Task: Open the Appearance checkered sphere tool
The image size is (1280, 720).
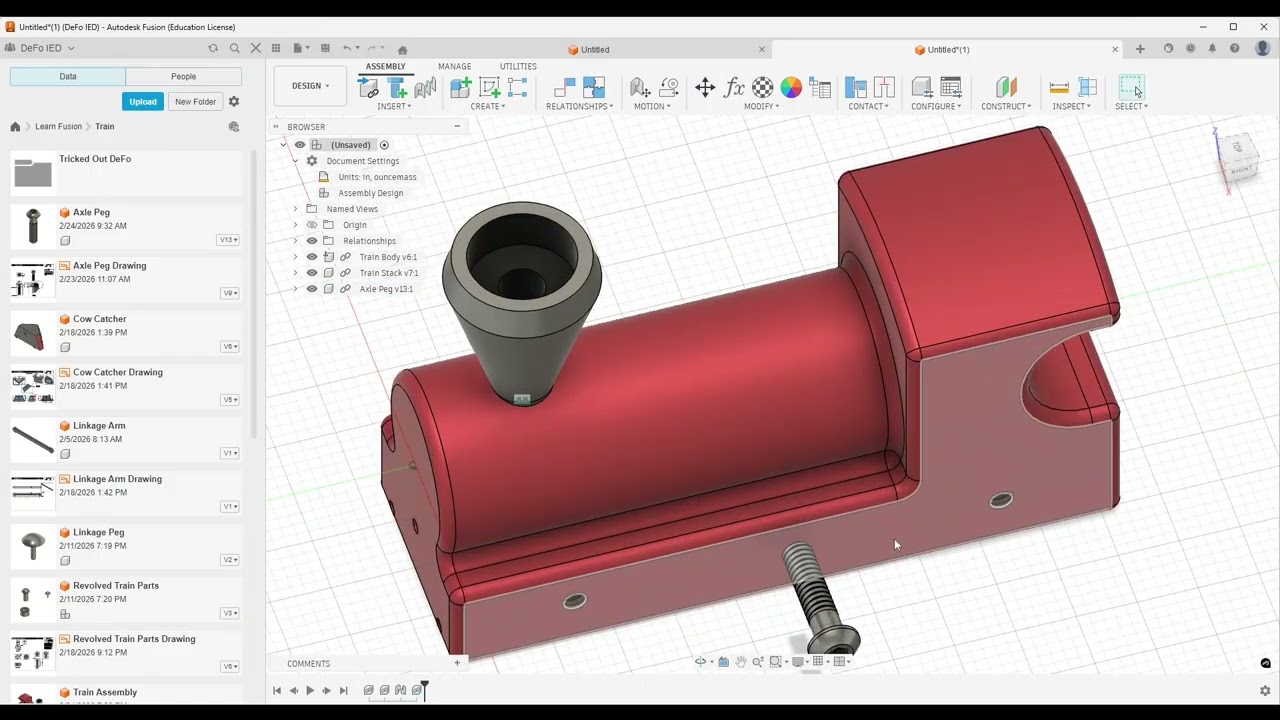Action: 762,88
